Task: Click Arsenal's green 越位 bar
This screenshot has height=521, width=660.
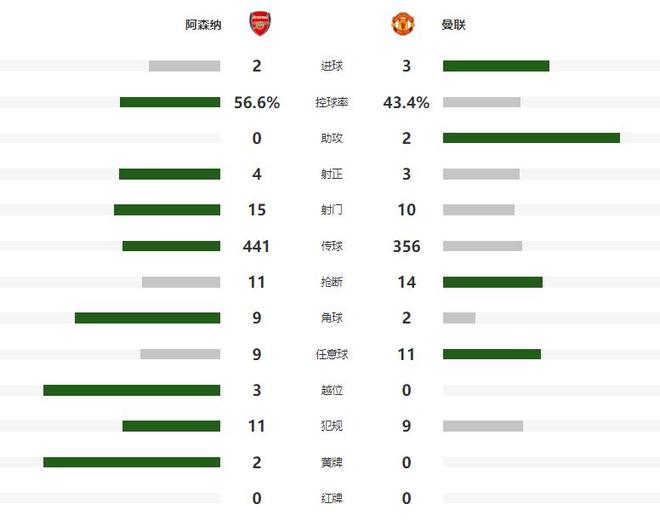Action: (x=131, y=390)
